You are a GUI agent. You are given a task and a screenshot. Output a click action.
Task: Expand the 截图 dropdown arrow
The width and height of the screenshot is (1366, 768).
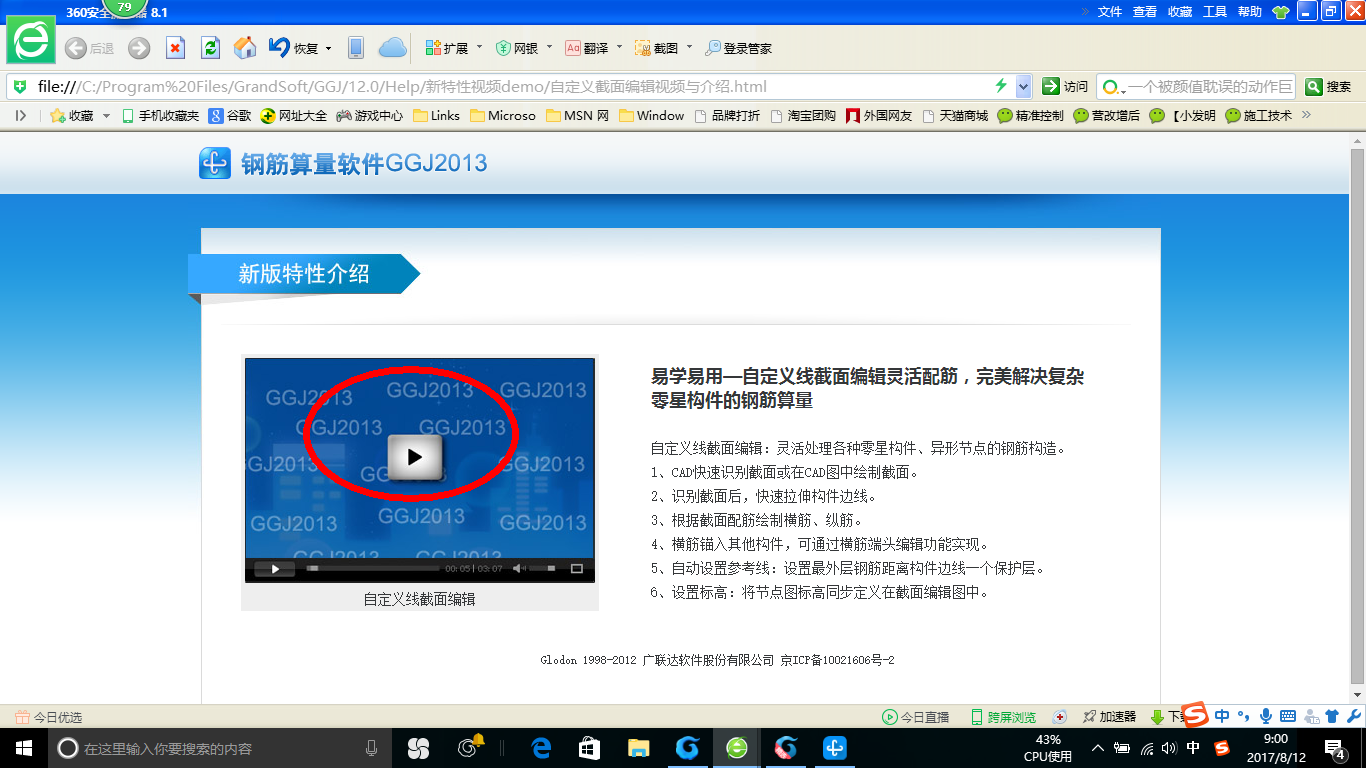688,47
